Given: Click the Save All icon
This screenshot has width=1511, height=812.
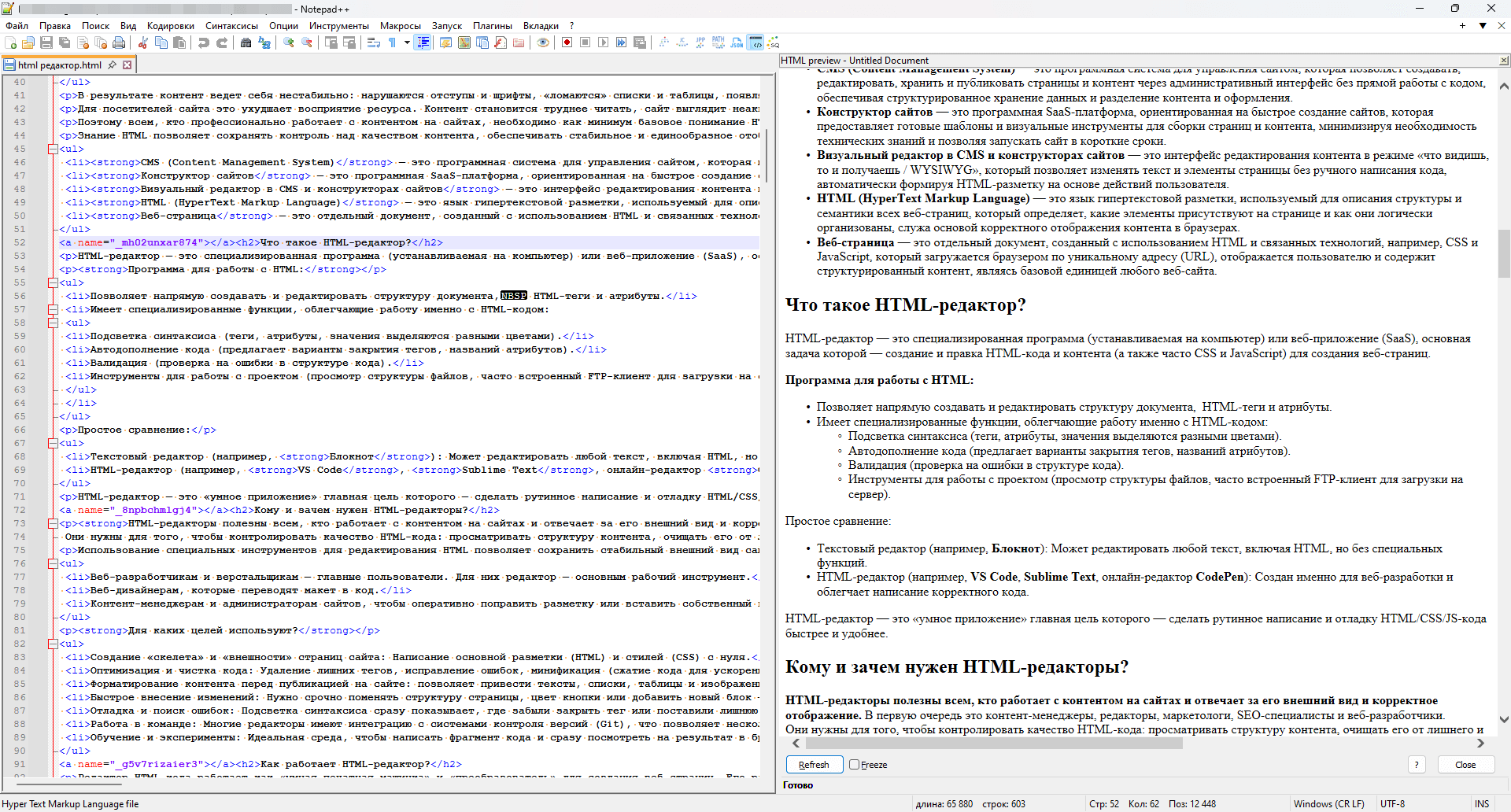Looking at the screenshot, I should 64,42.
